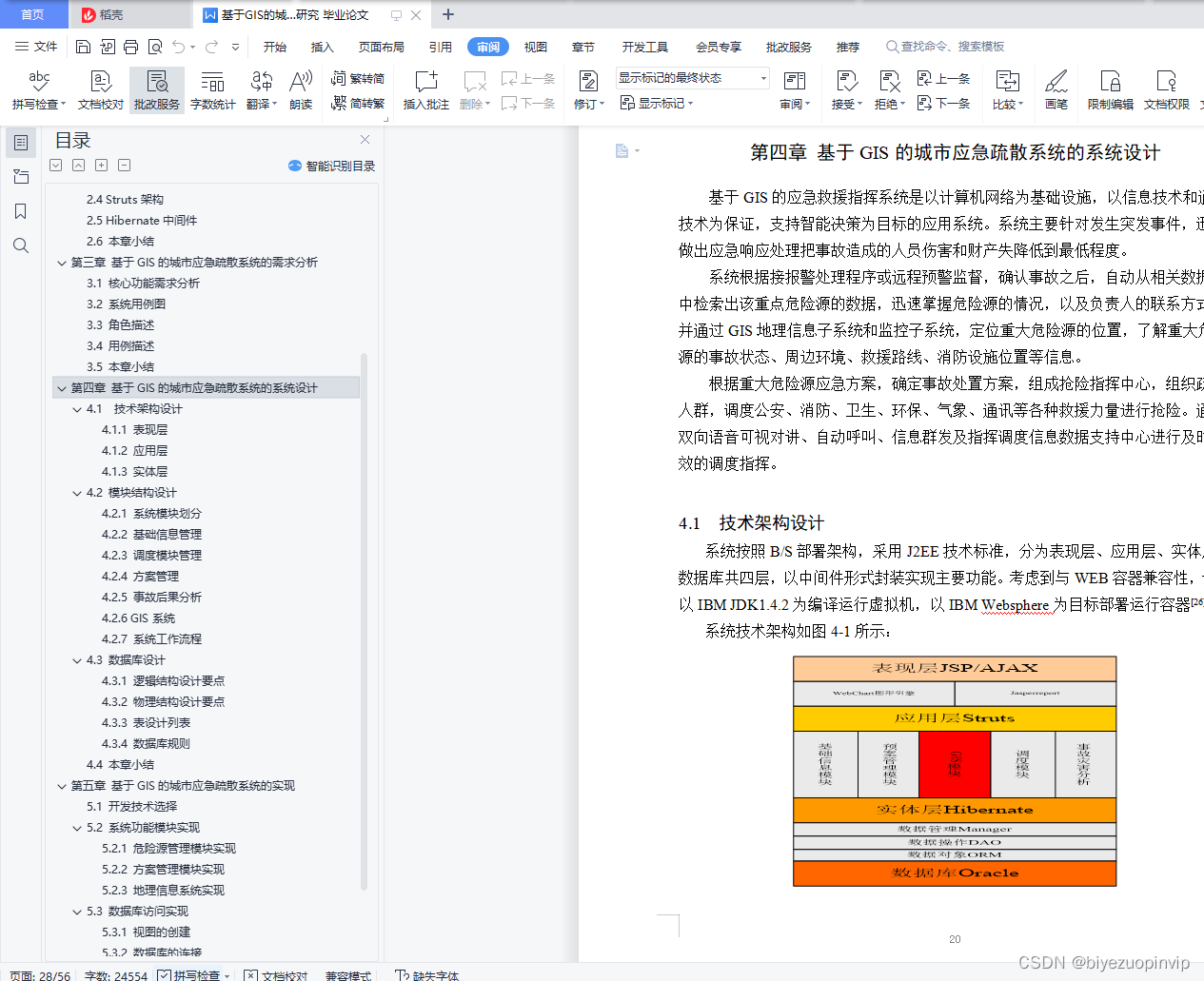This screenshot has height=981, width=1204.
Task: Open the bookmark sidebar icon
Action: coord(21,211)
